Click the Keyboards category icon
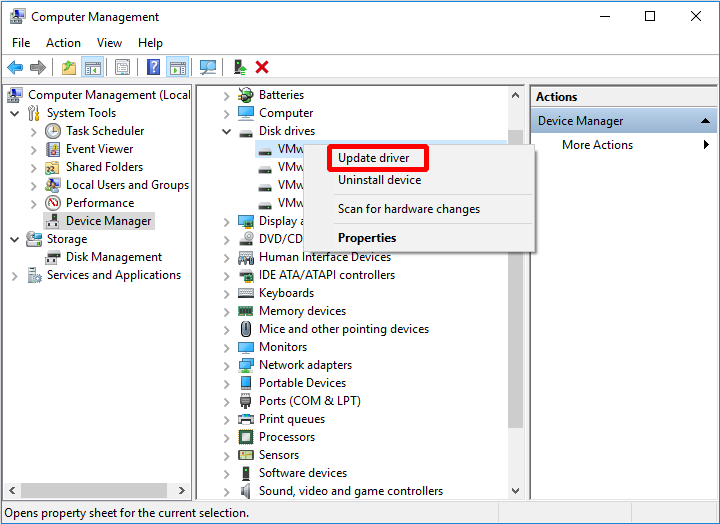This screenshot has height=524, width=720. pos(246,293)
